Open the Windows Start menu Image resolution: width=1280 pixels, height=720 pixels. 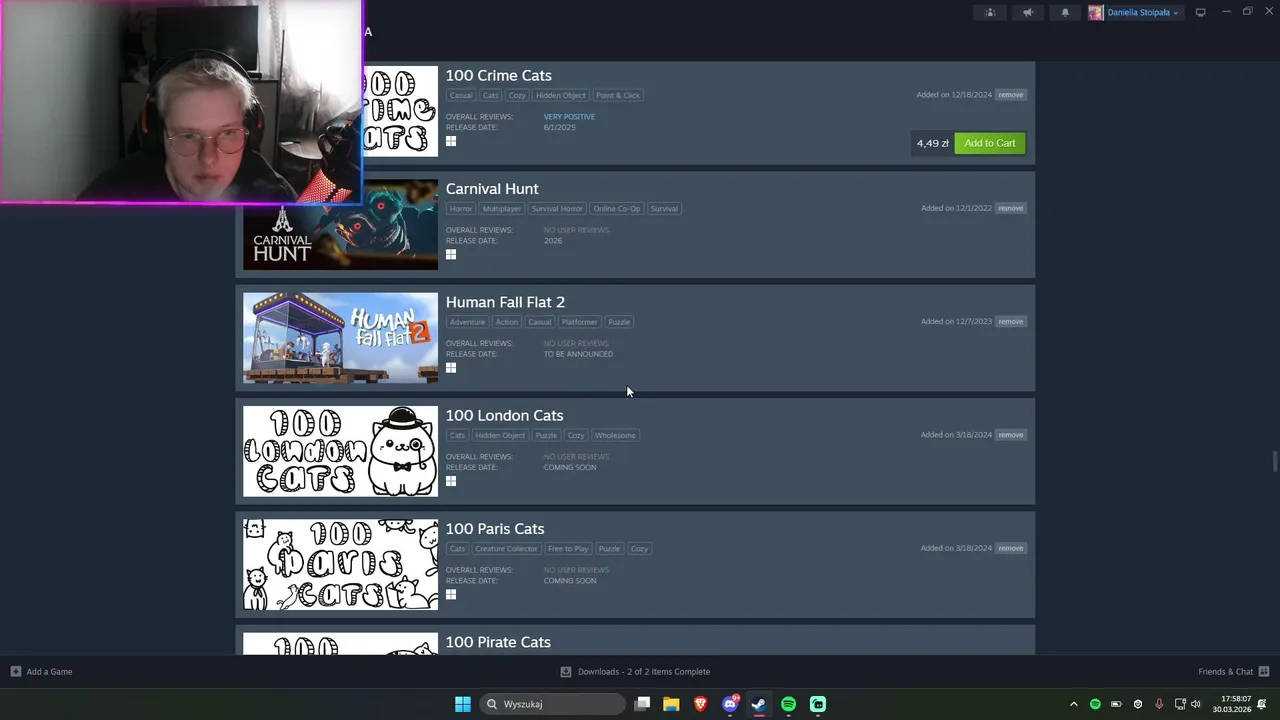tap(463, 704)
